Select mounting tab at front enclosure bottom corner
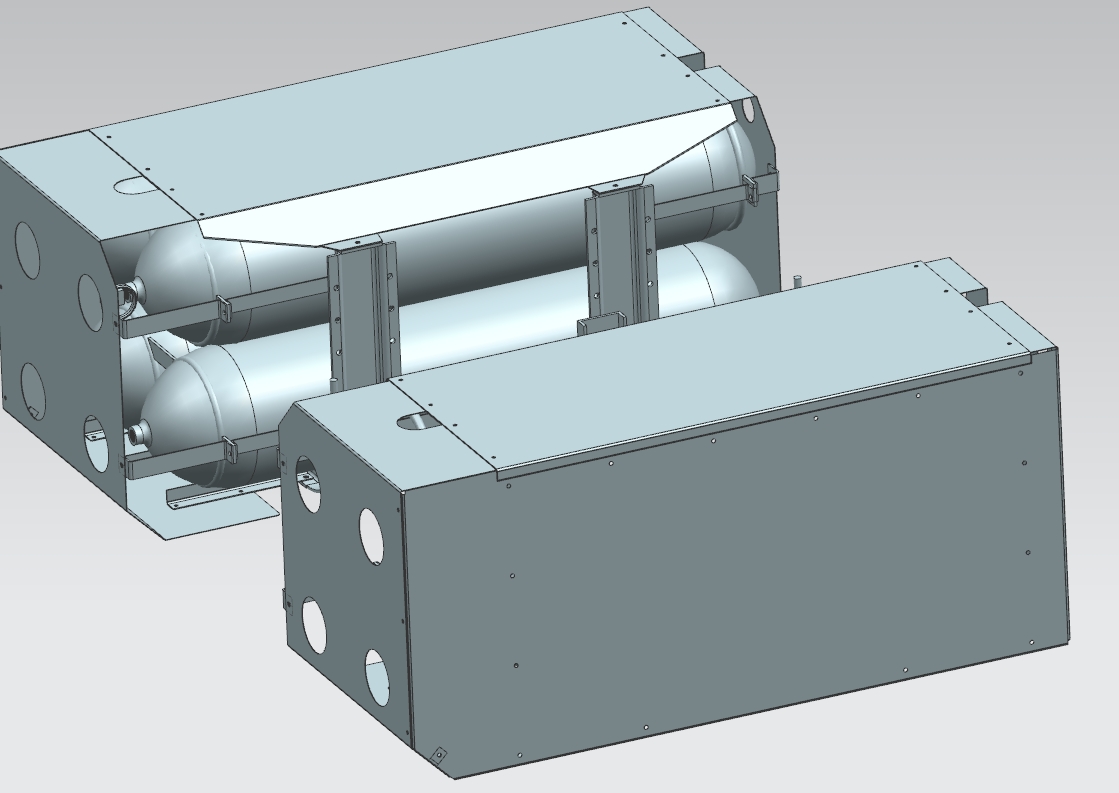Screen dimensions: 1119x793 coord(438,755)
